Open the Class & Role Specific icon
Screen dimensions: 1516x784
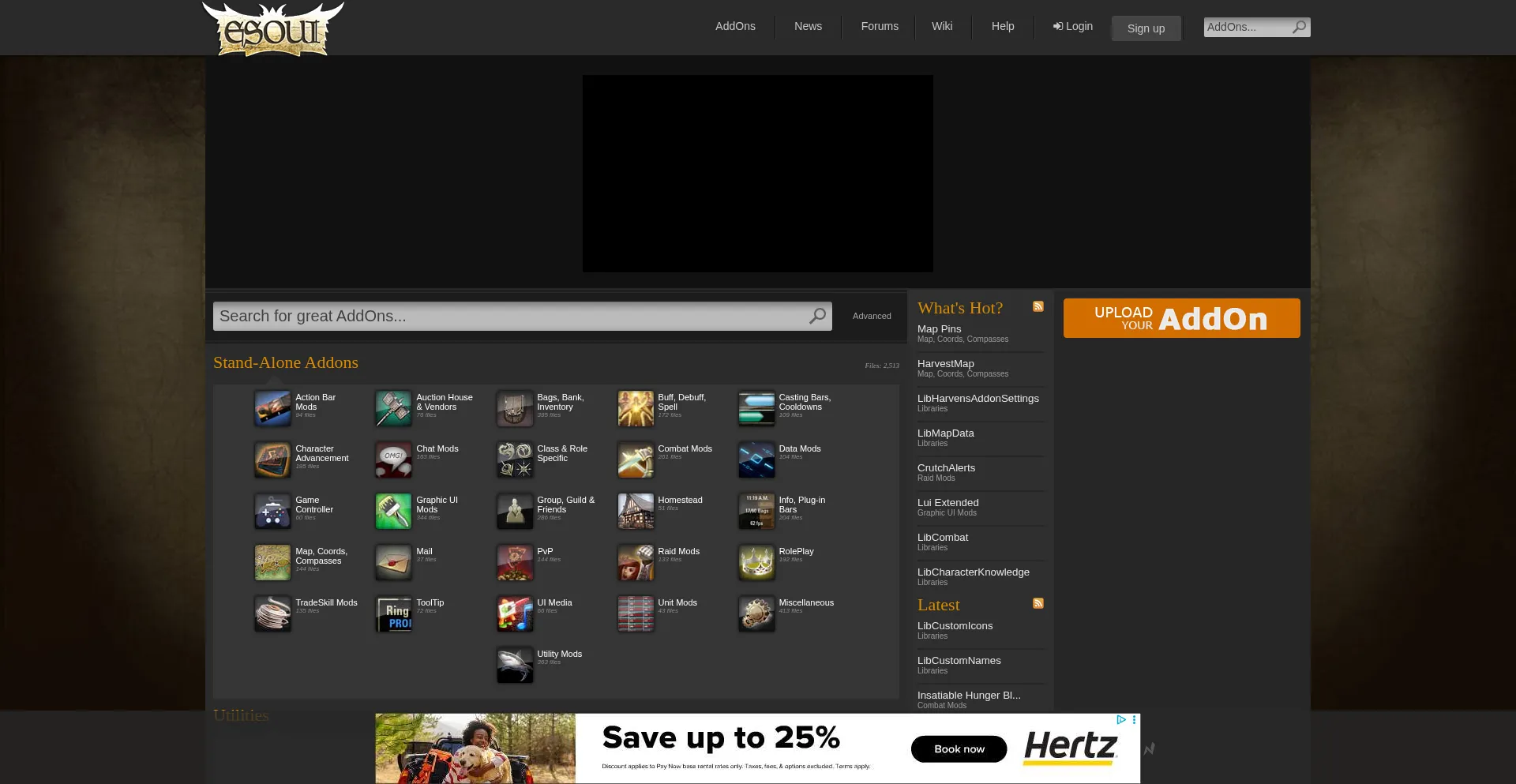pos(514,460)
